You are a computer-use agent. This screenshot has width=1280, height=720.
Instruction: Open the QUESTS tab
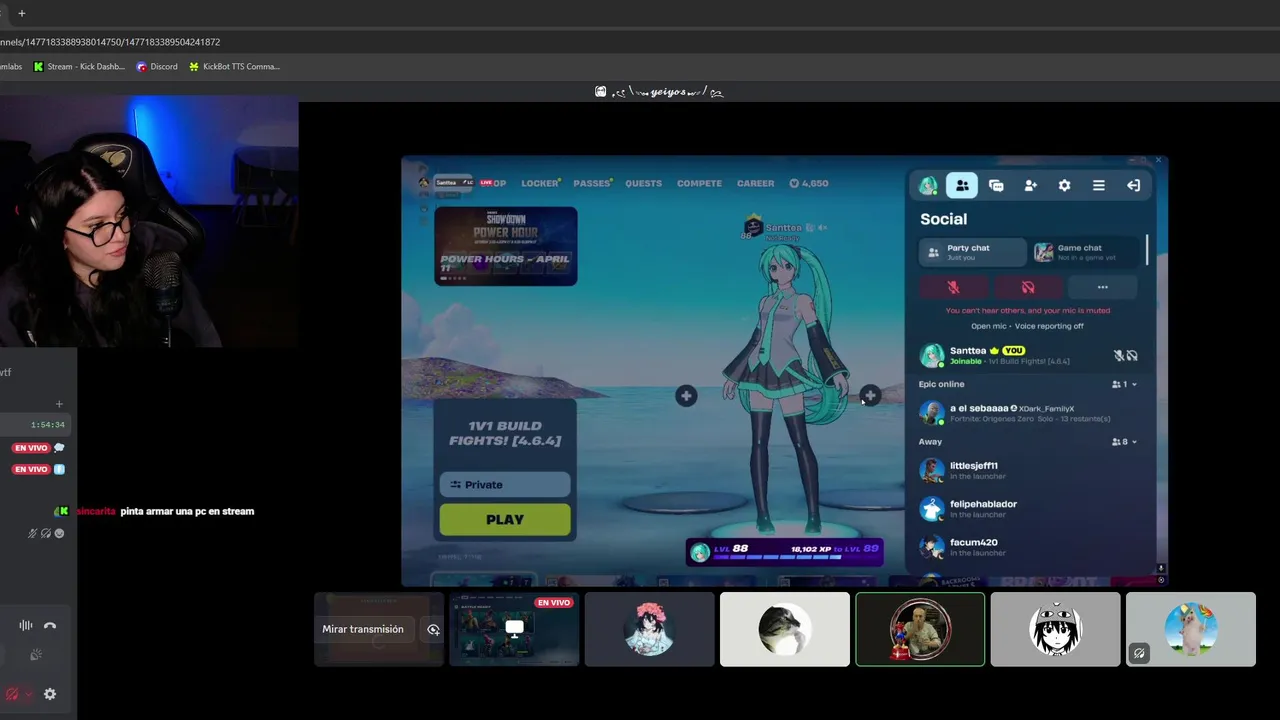pos(643,183)
